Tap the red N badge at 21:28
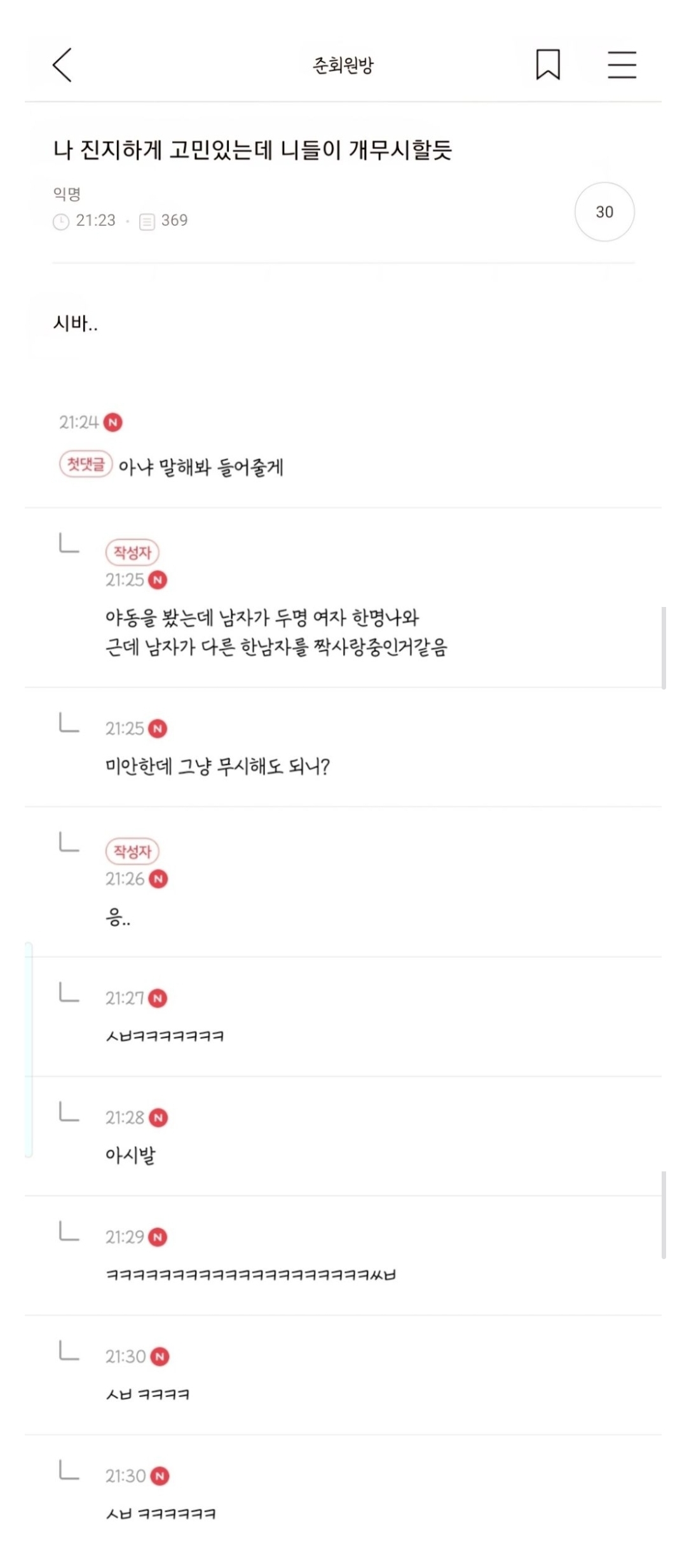This screenshot has height=1568, width=682. coord(158,1117)
